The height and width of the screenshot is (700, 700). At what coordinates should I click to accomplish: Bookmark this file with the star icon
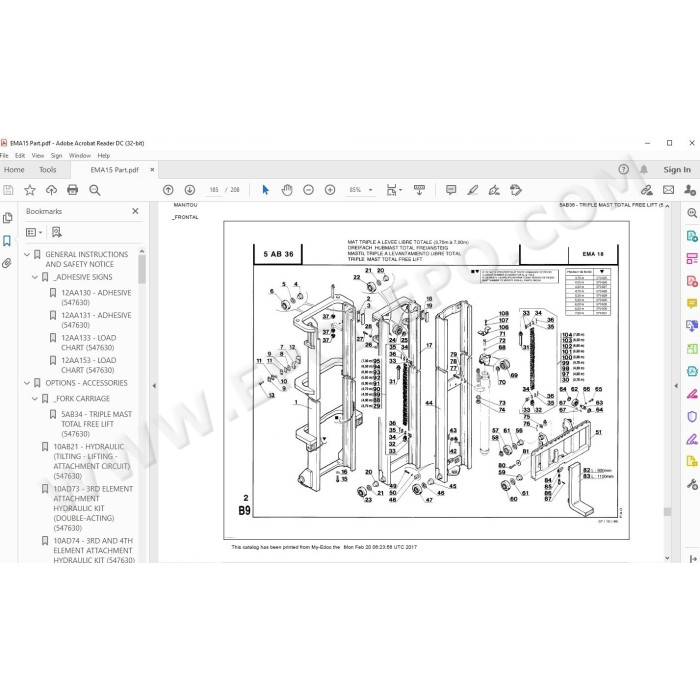30,190
